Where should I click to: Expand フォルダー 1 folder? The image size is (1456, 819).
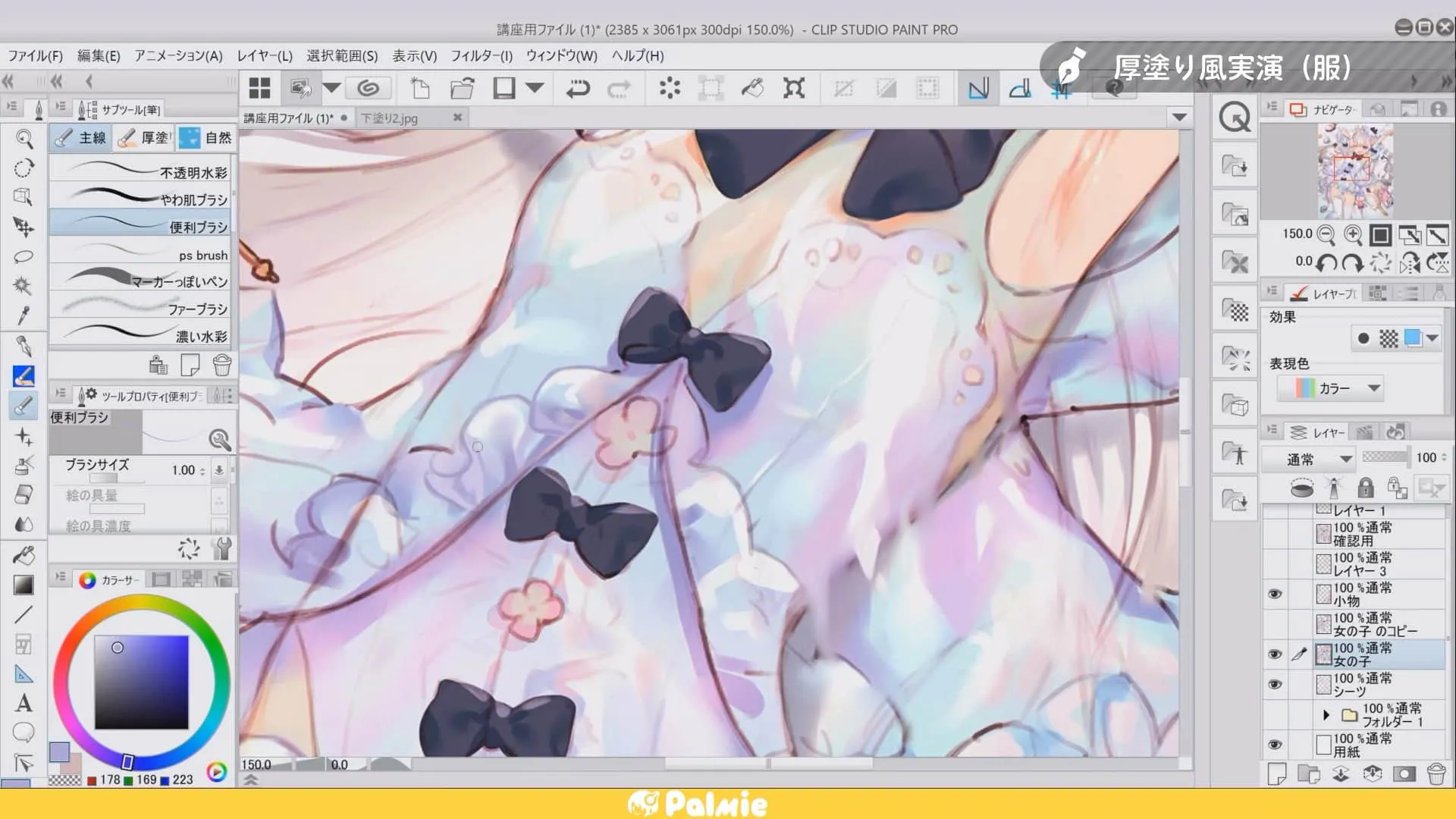coord(1326,714)
